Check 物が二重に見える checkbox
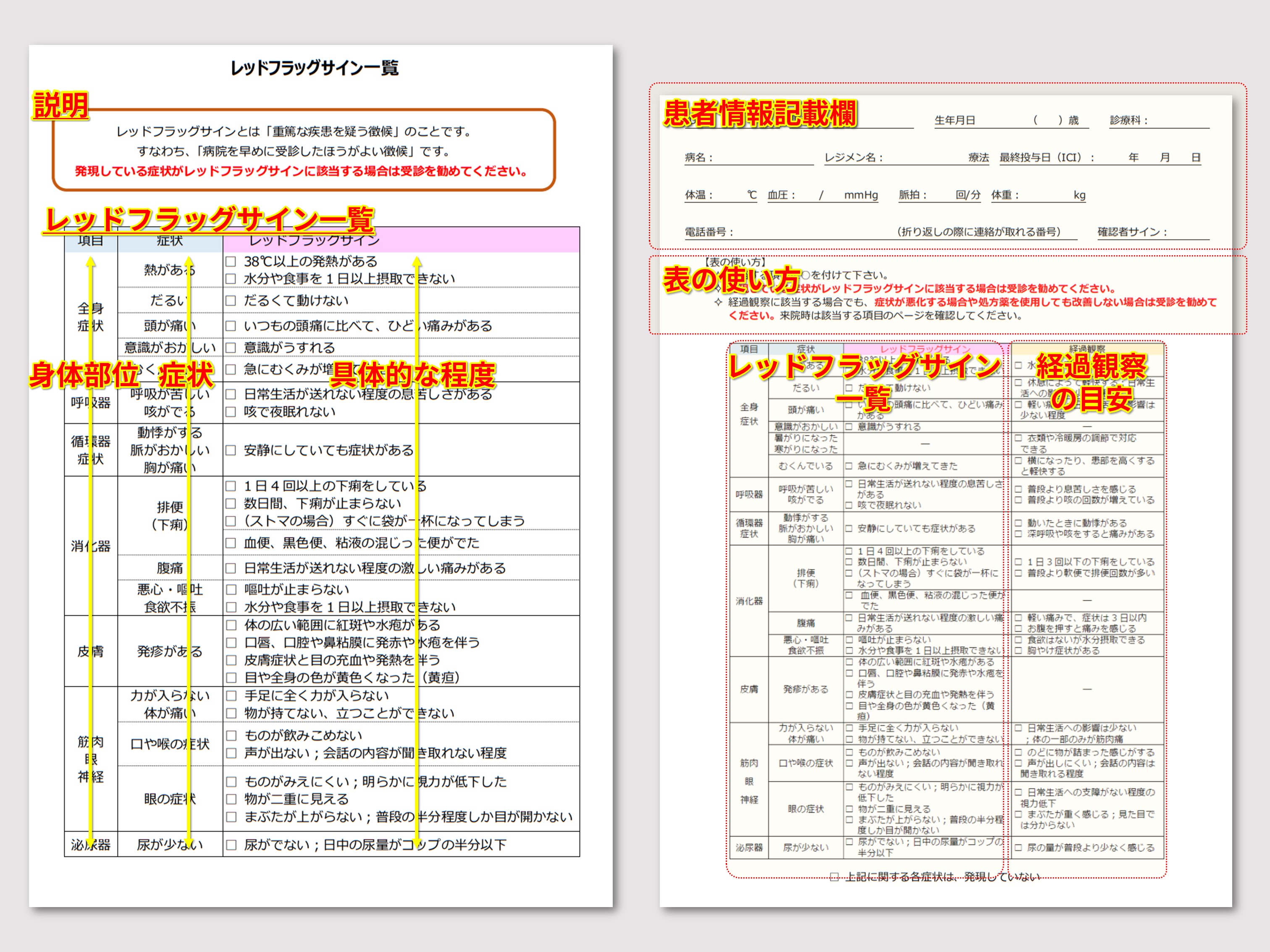This screenshot has width=1270, height=952. (231, 799)
